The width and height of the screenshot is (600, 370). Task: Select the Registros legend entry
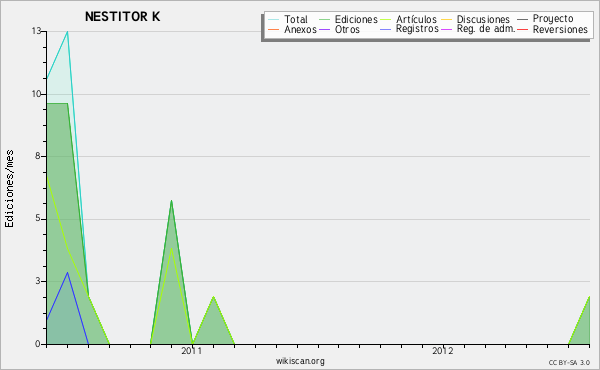[417, 29]
